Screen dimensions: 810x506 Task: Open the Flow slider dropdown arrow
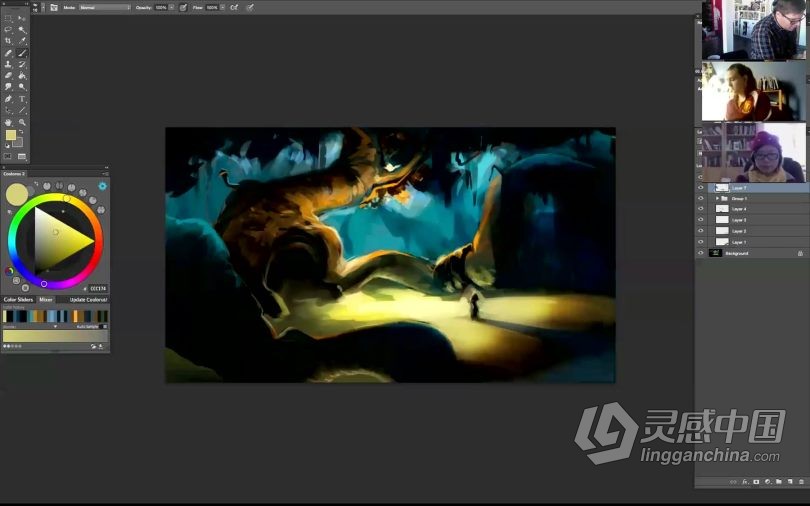[223, 8]
